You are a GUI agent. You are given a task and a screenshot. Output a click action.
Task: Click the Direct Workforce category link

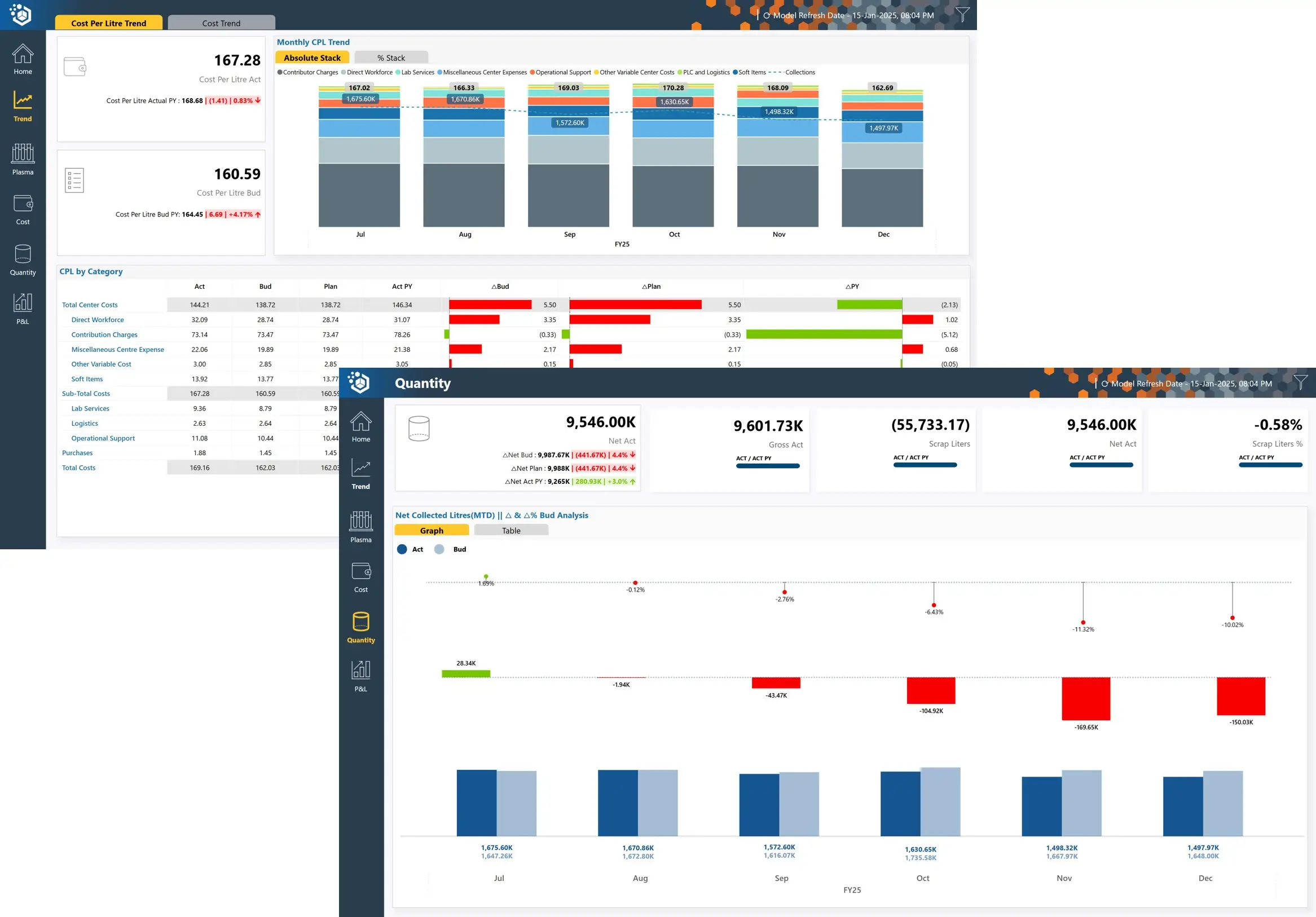98,320
